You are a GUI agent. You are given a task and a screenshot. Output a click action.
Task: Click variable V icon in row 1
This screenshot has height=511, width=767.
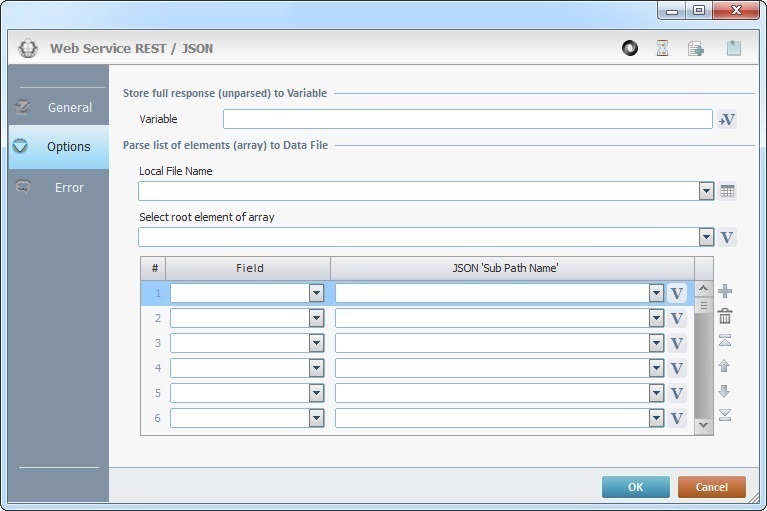coord(677,293)
